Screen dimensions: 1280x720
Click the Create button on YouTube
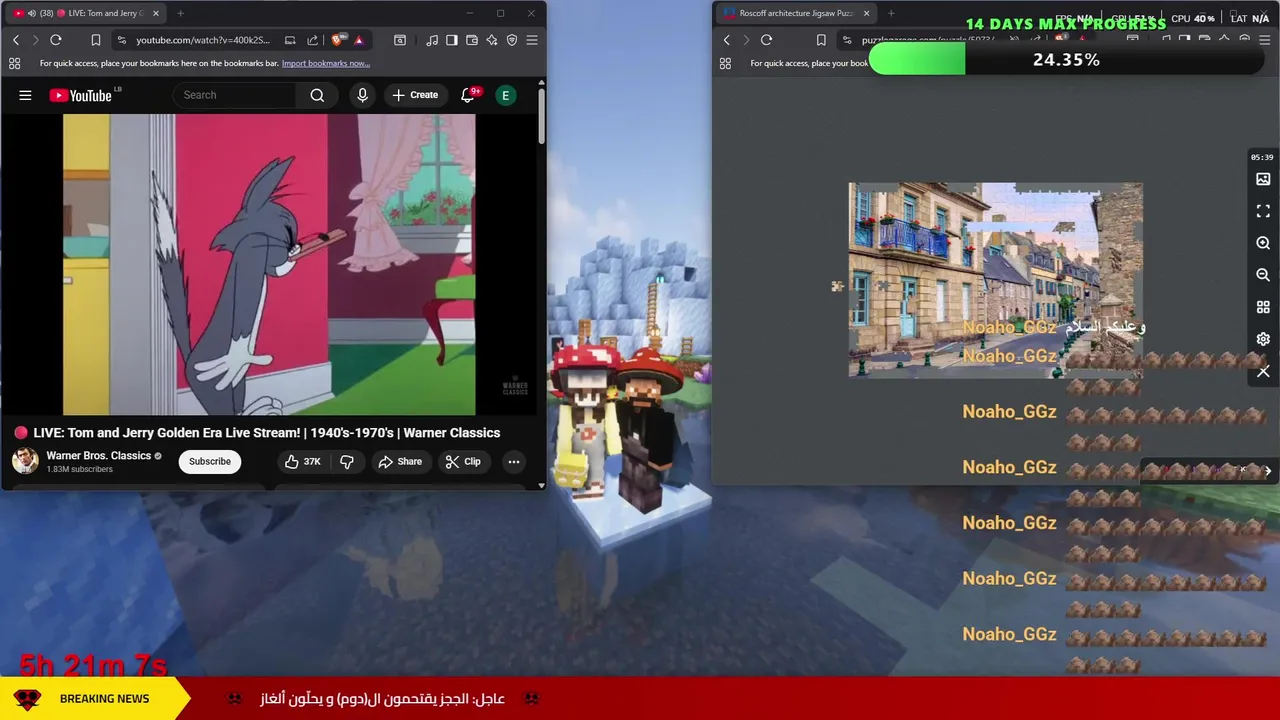coord(415,95)
